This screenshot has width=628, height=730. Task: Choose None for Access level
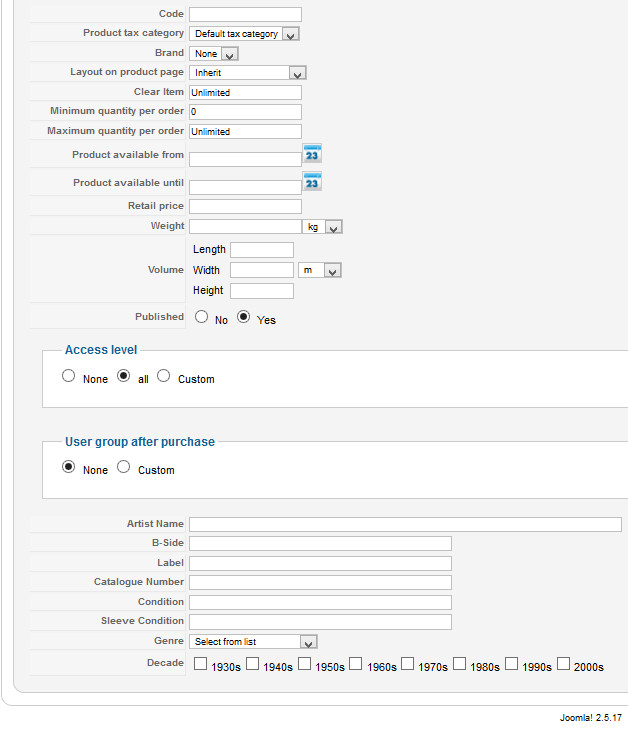[68, 376]
